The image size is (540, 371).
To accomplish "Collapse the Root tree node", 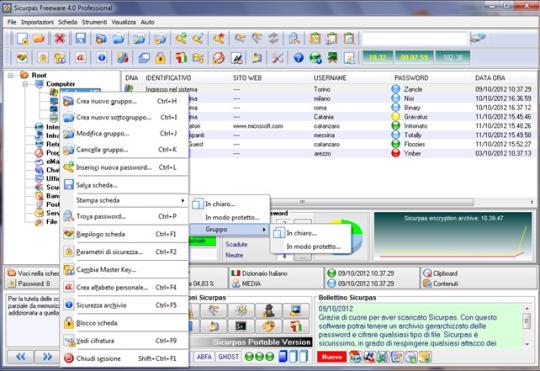I will (11, 75).
